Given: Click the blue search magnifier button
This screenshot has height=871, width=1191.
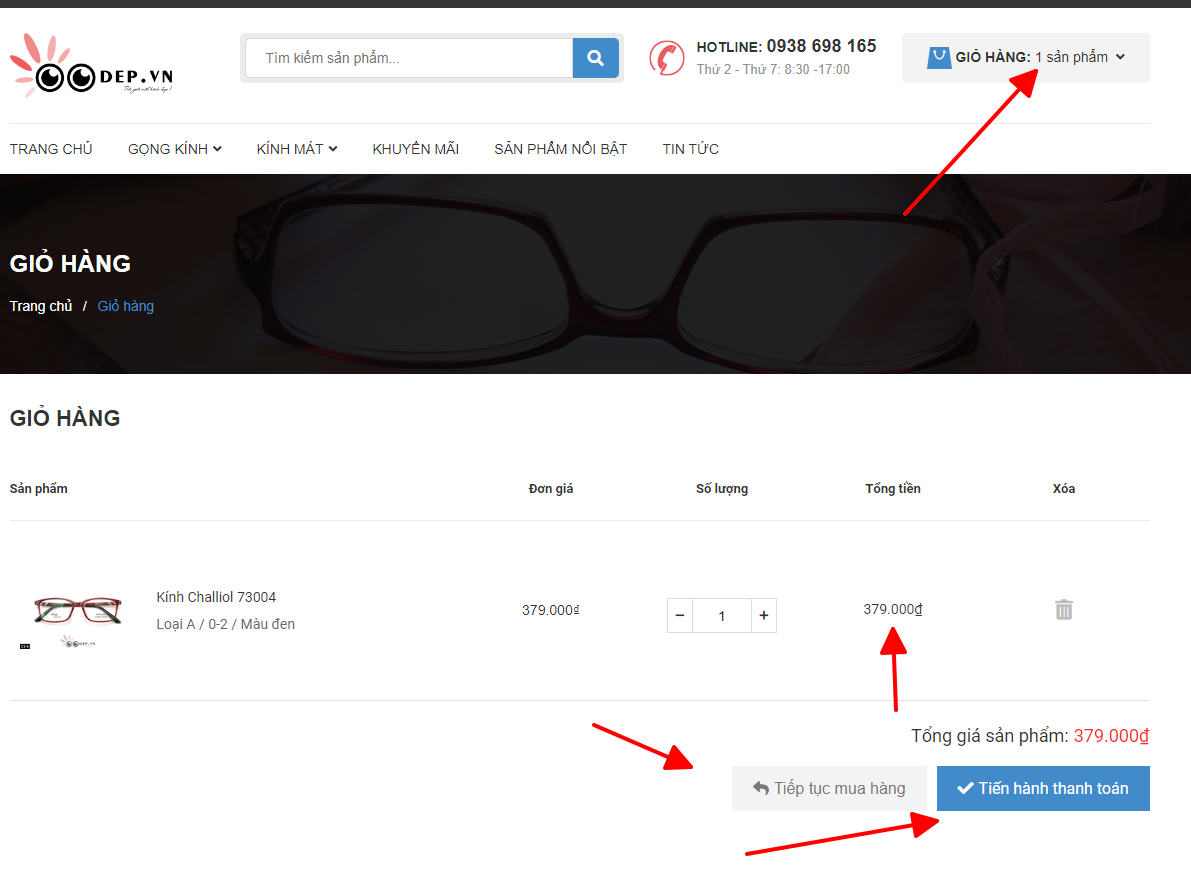Looking at the screenshot, I should click(596, 58).
